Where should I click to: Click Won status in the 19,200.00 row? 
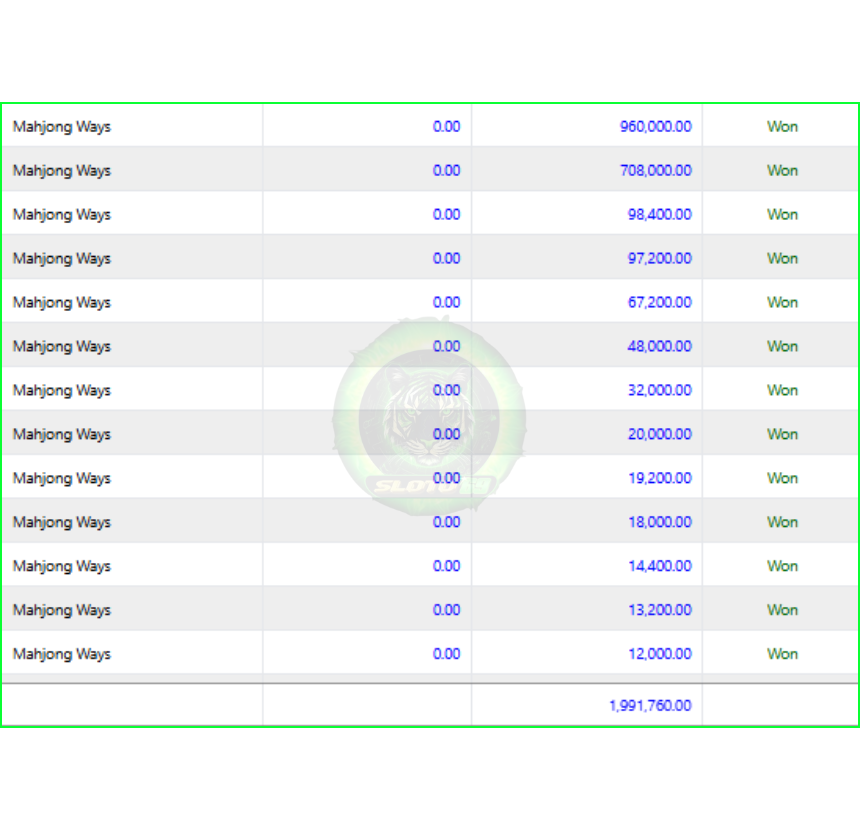point(782,478)
